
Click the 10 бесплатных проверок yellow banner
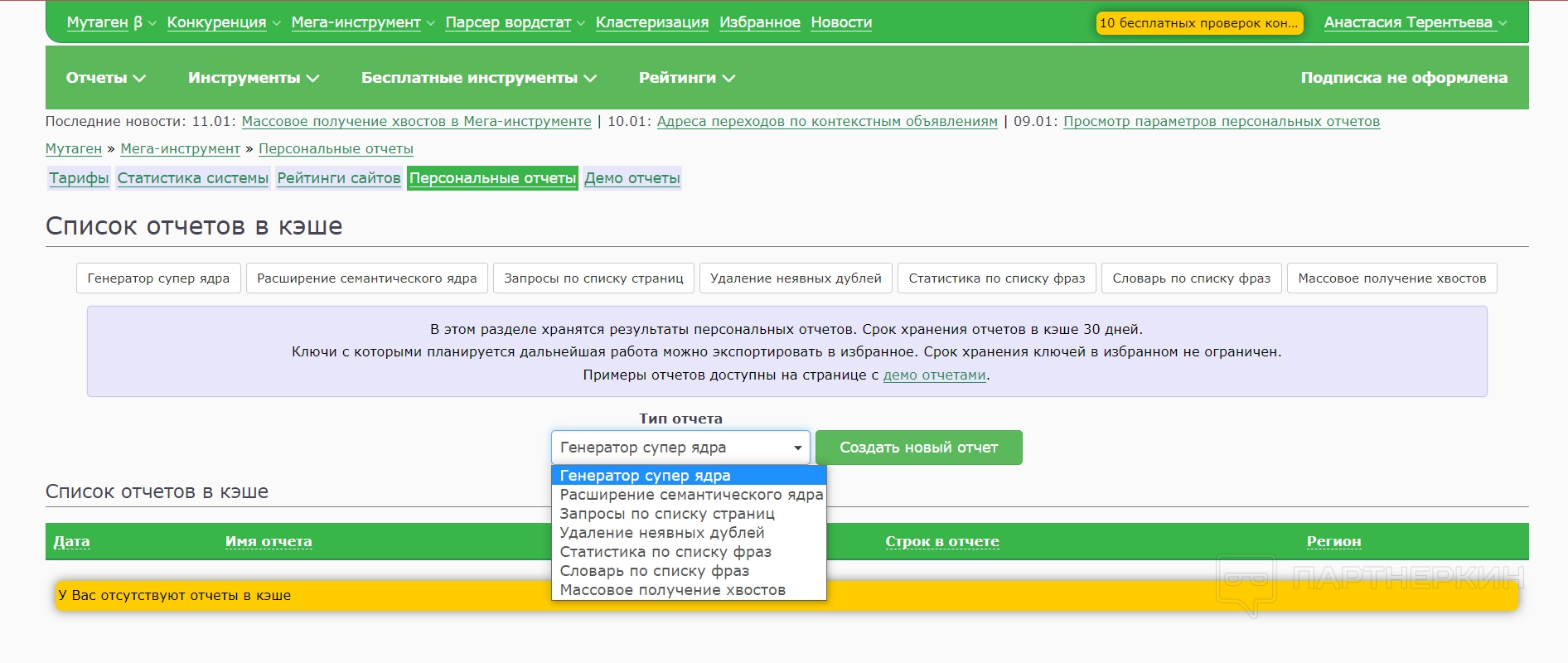point(1198,23)
